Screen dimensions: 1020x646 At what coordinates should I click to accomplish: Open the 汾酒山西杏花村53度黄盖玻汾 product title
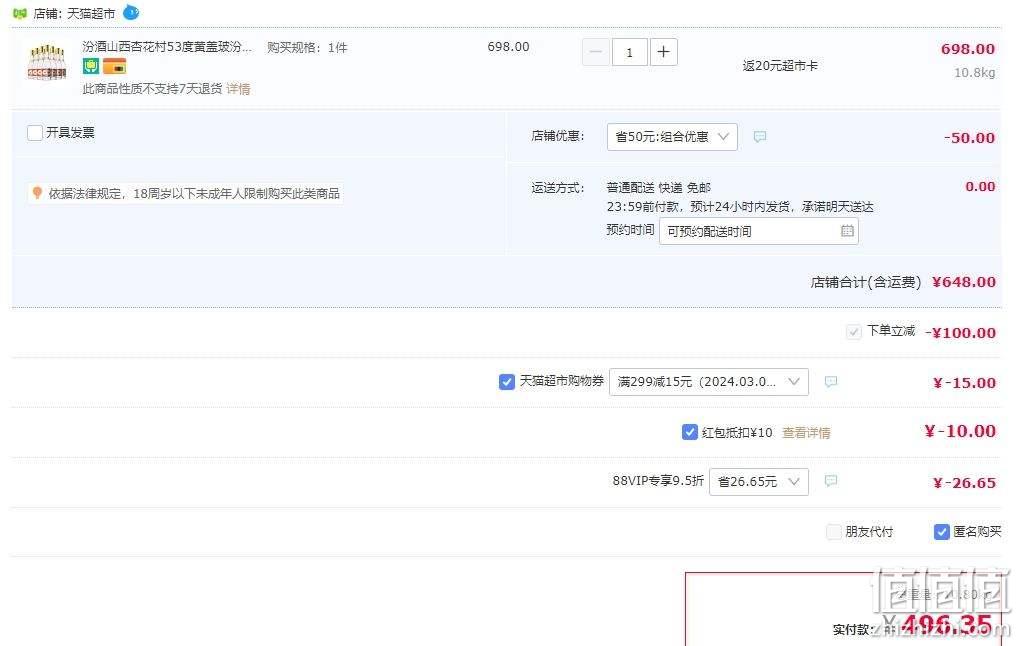tap(167, 47)
